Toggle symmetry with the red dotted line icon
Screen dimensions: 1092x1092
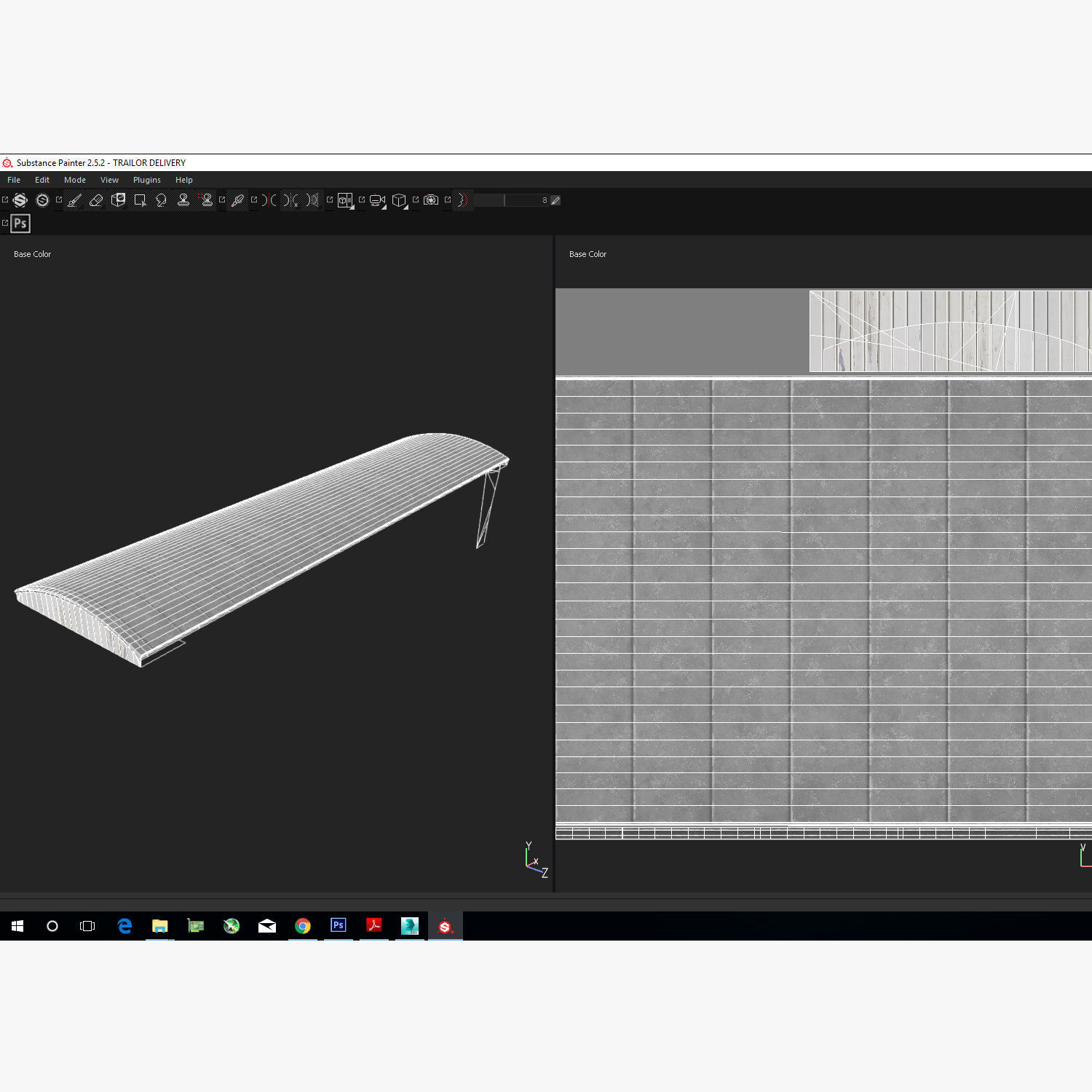[269, 200]
